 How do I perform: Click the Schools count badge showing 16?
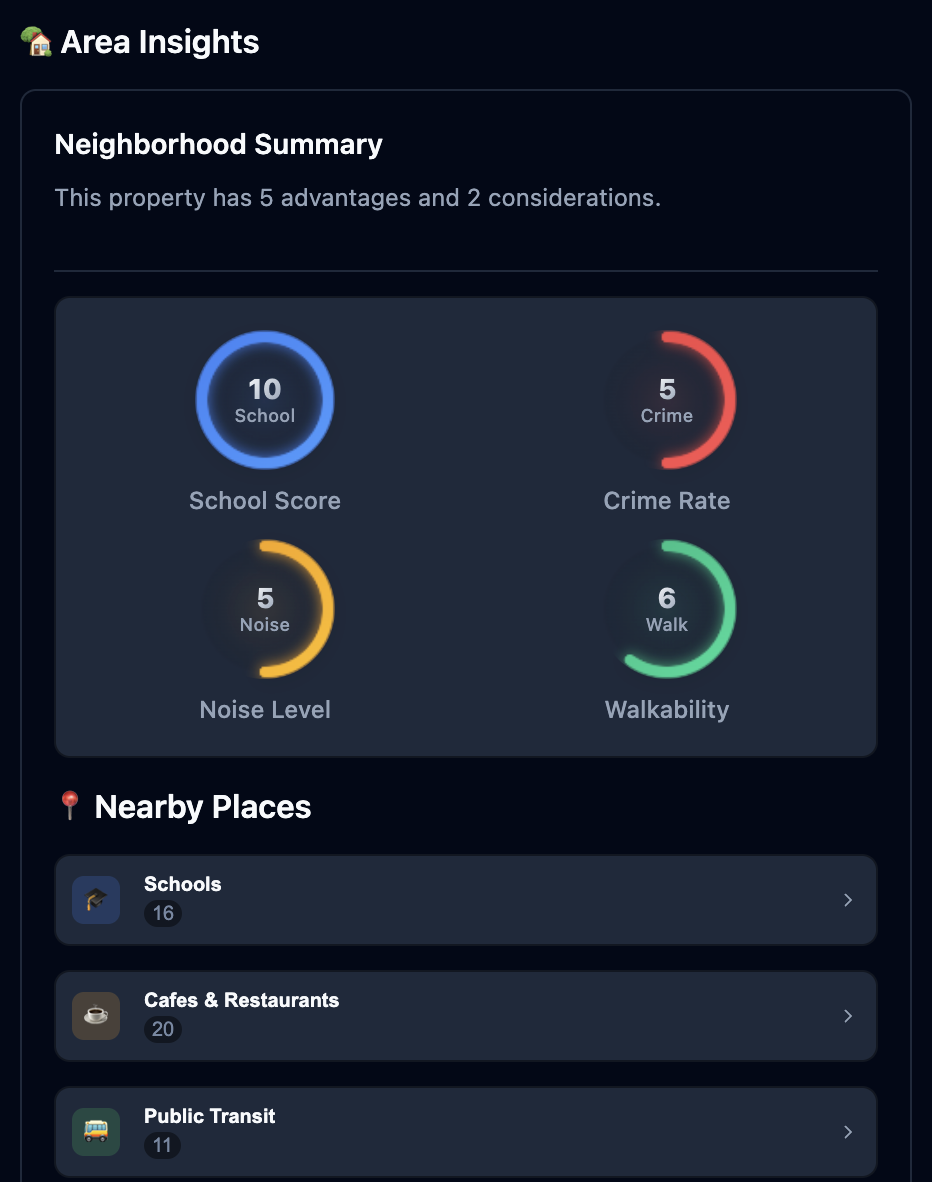[162, 913]
